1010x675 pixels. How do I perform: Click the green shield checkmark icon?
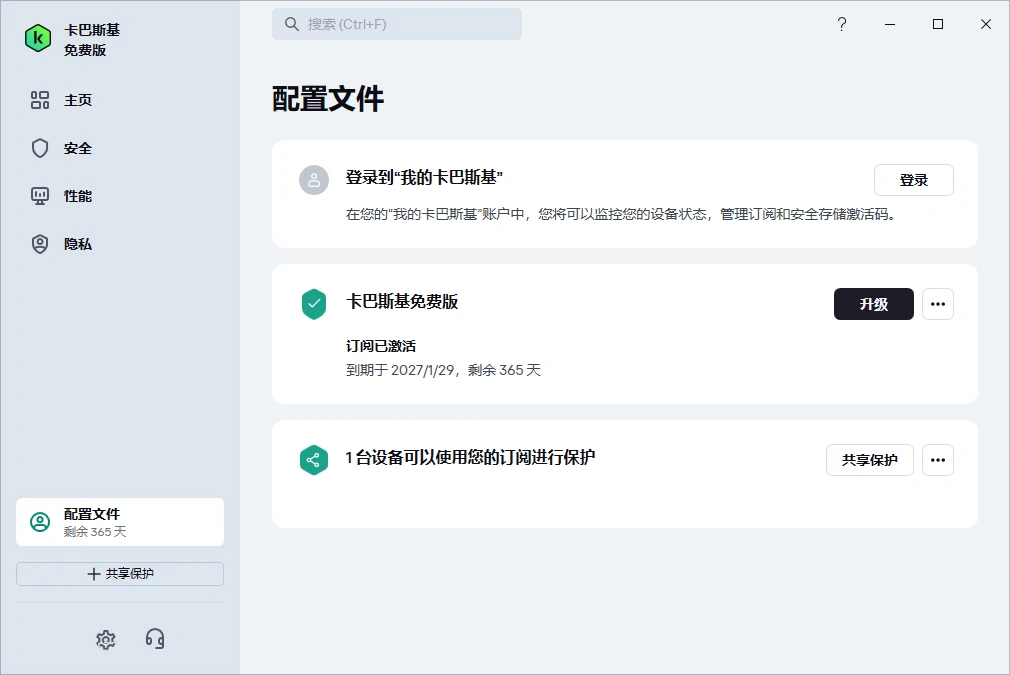tap(314, 304)
